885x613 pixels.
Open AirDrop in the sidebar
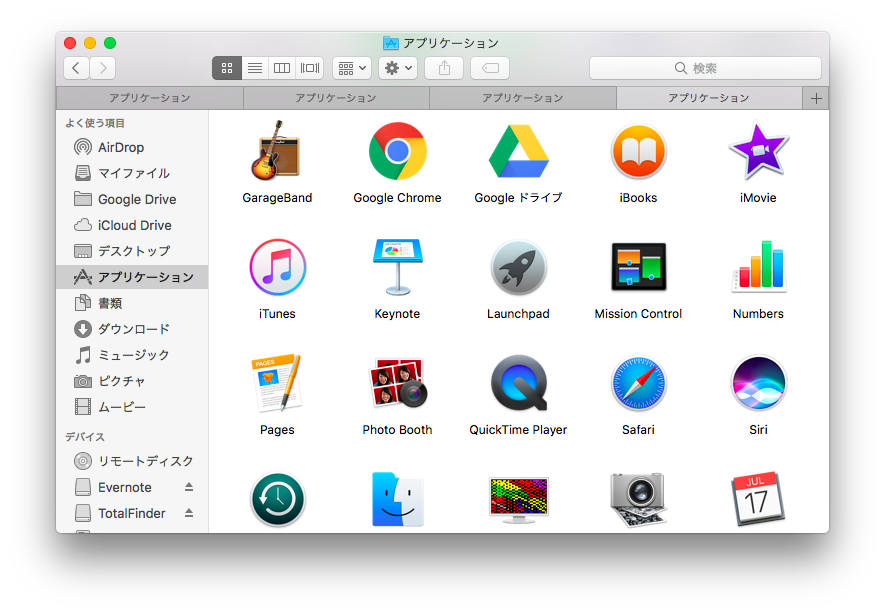(133, 147)
